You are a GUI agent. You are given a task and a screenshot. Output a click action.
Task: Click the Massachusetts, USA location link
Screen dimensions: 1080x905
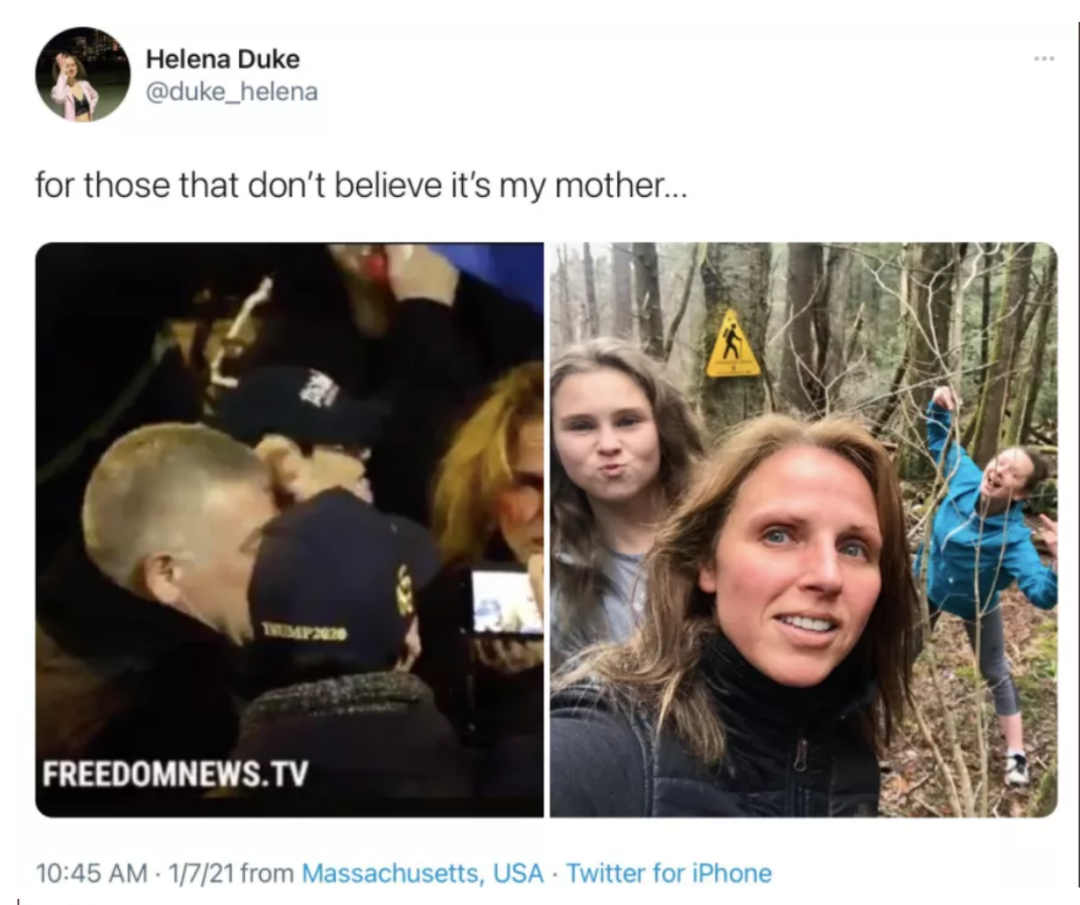423,873
